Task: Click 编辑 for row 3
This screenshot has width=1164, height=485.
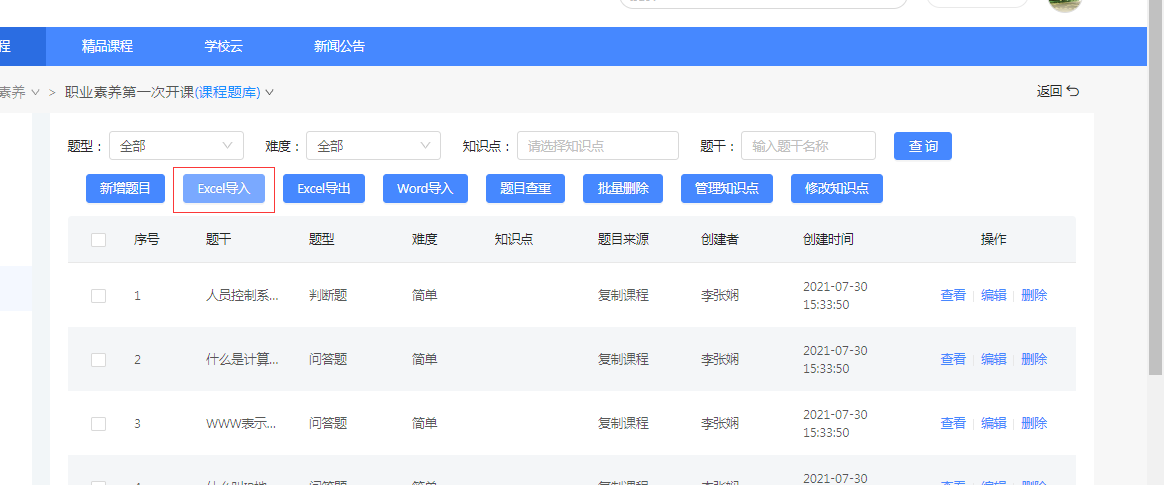Action: (993, 424)
